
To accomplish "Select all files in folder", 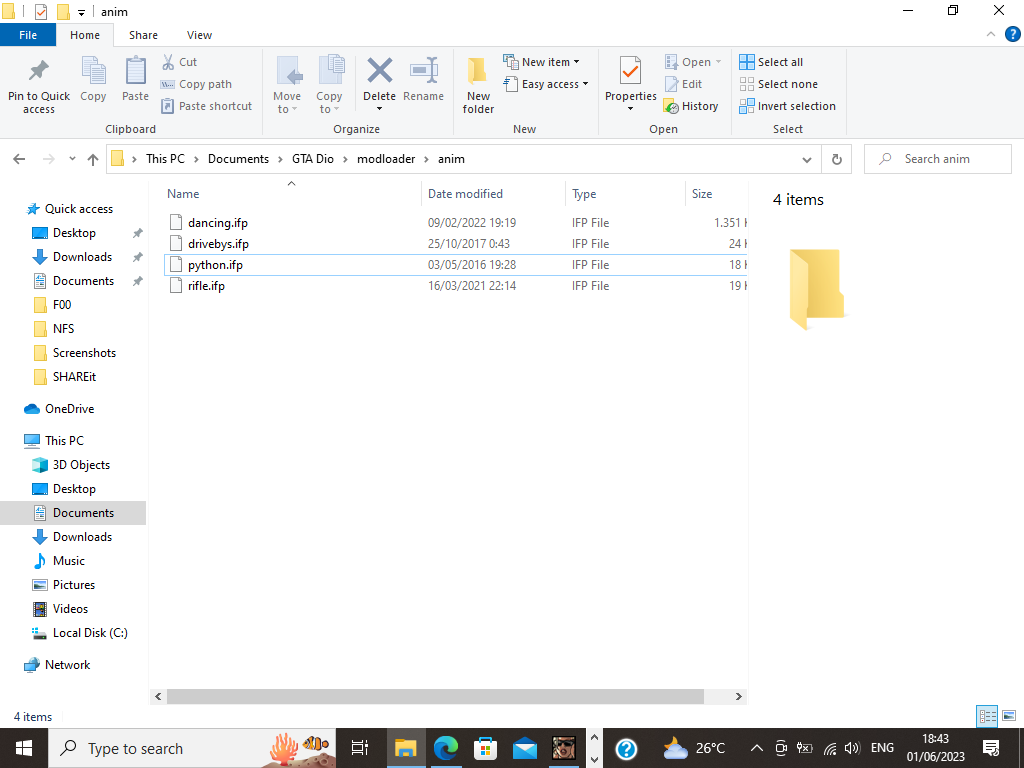I will [771, 62].
